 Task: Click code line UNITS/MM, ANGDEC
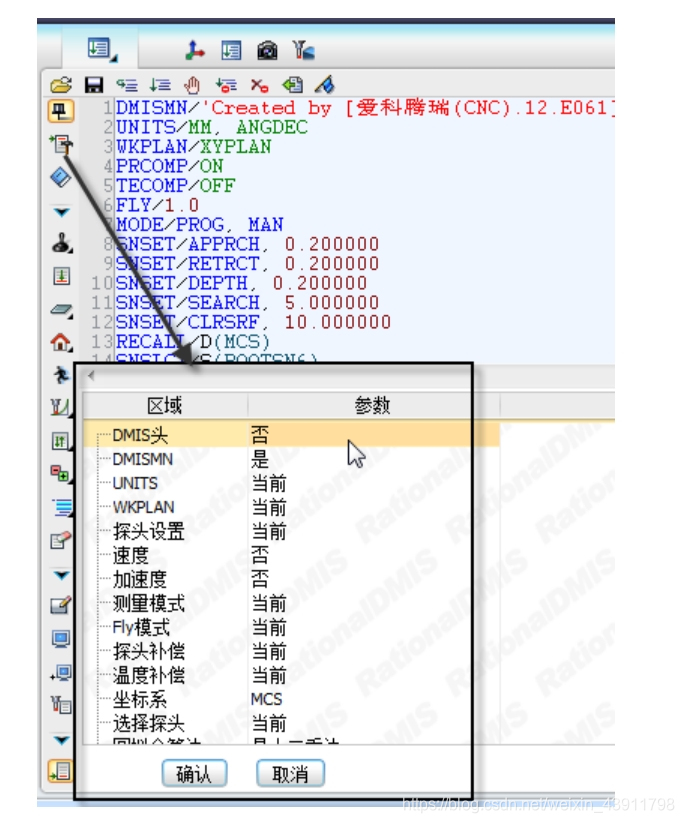(212, 127)
